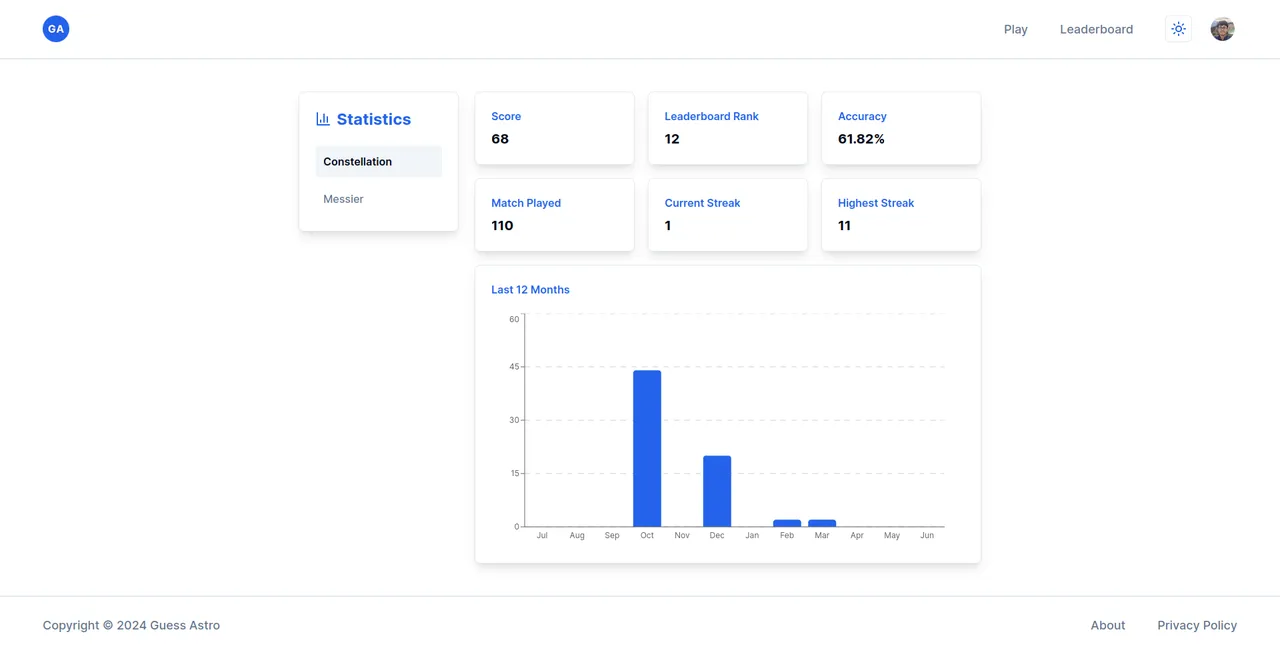Click the Score card
This screenshot has height=645, width=1280.
pyautogui.click(x=554, y=128)
